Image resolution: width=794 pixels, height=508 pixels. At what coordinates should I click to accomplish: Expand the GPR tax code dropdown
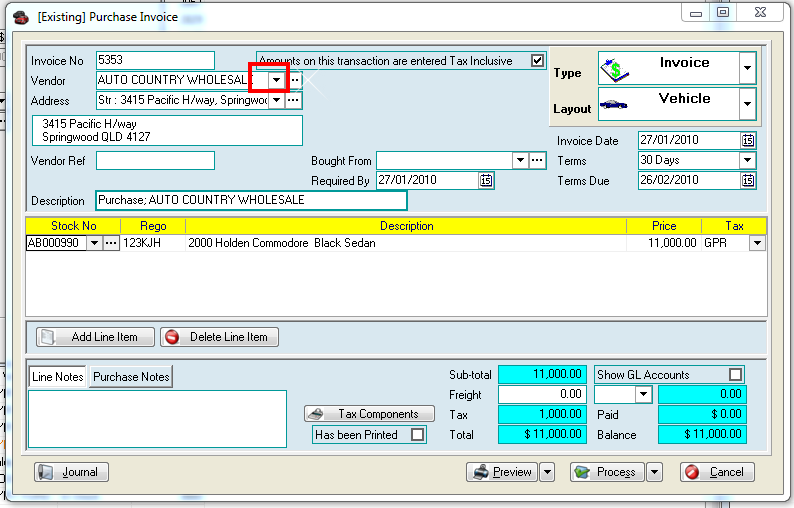point(757,243)
